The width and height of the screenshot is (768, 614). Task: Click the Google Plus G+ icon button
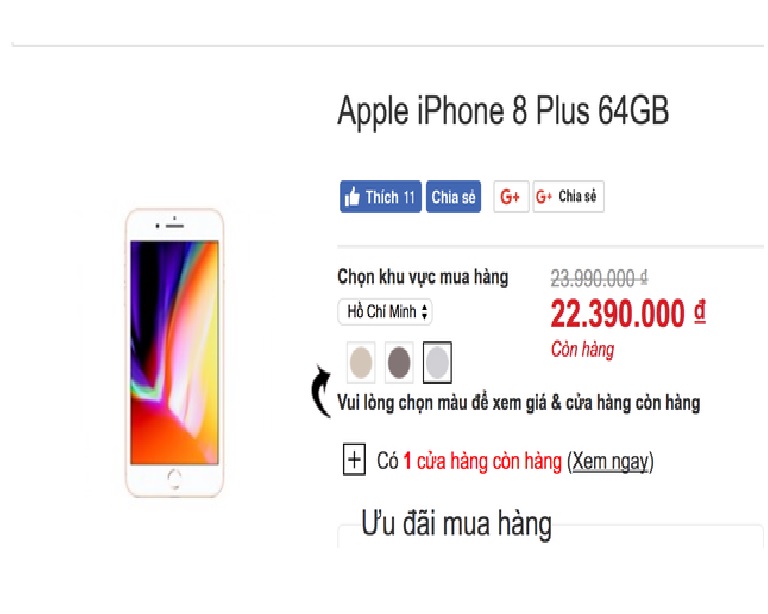pyautogui.click(x=511, y=197)
